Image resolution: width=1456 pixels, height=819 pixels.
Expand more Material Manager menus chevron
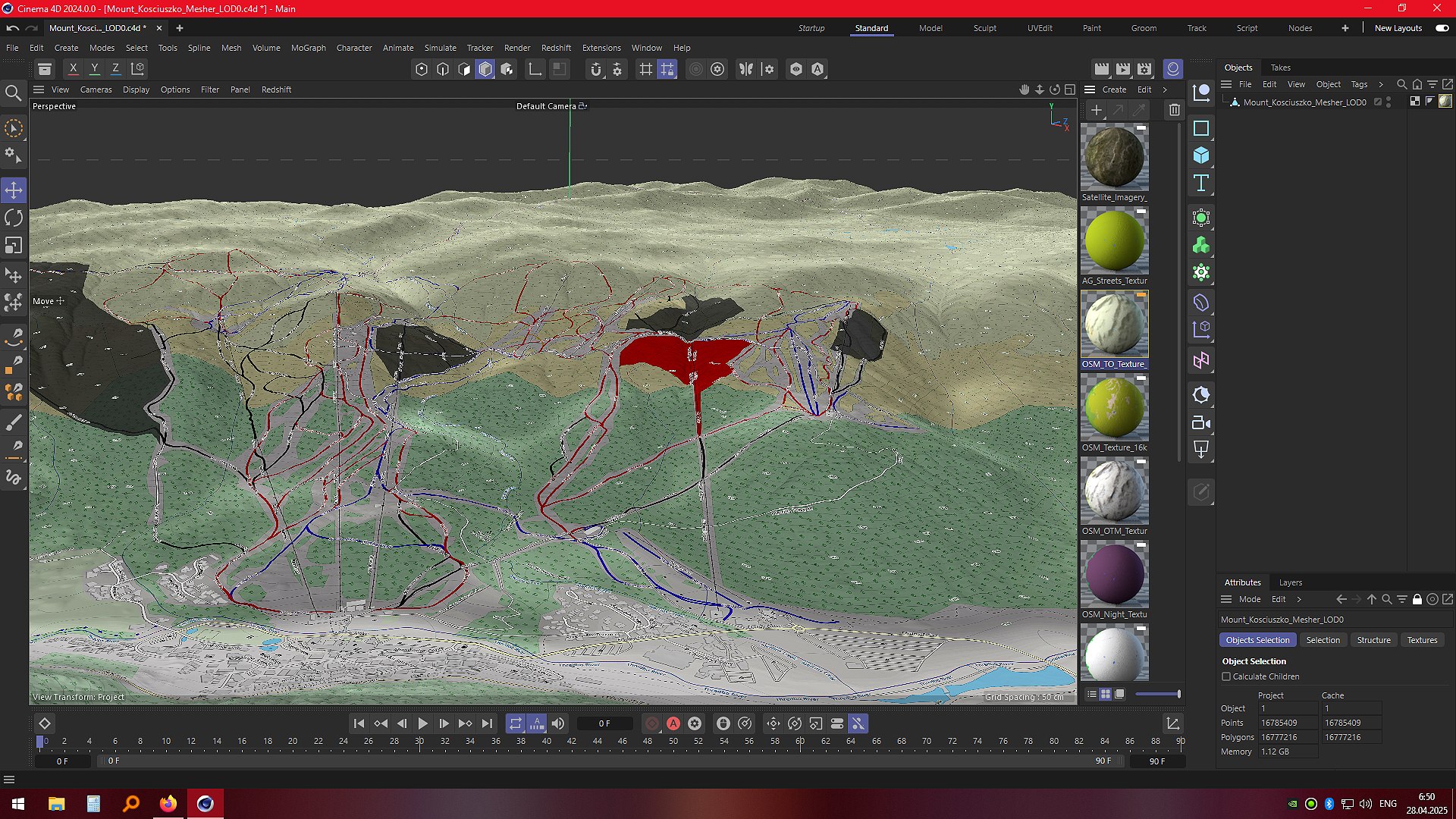pos(1166,89)
